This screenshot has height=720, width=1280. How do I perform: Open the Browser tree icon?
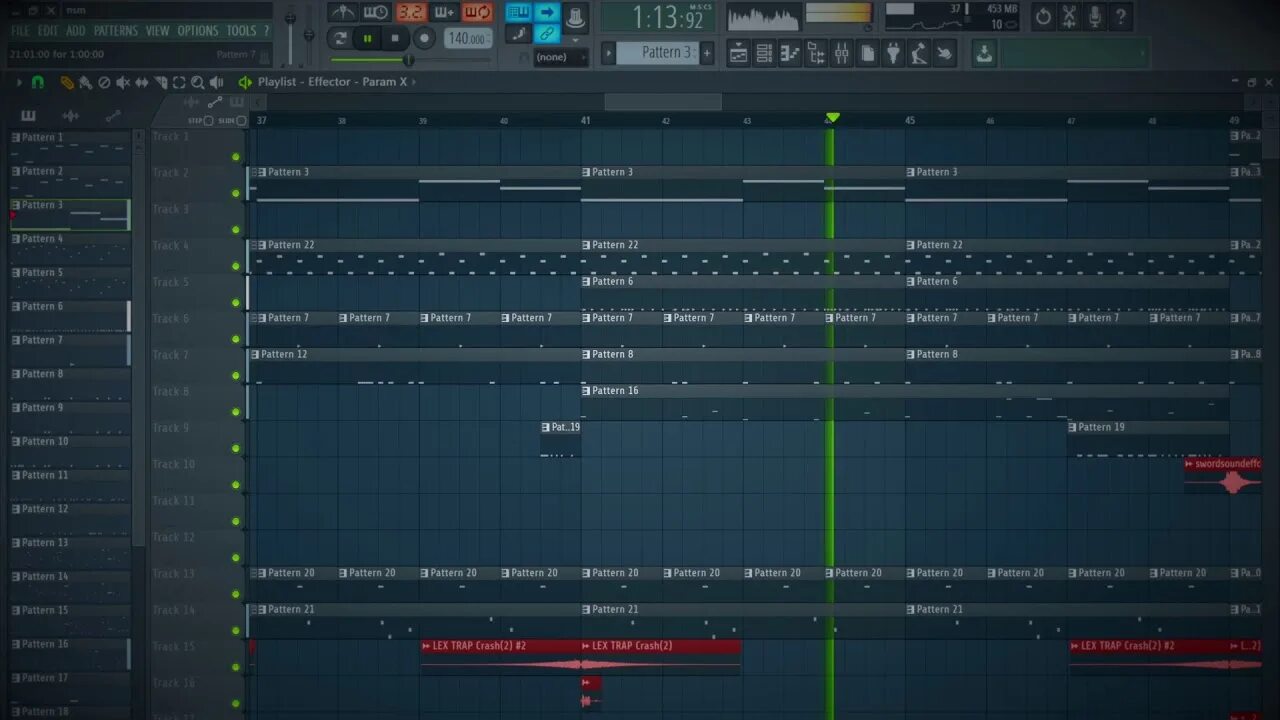pos(816,53)
